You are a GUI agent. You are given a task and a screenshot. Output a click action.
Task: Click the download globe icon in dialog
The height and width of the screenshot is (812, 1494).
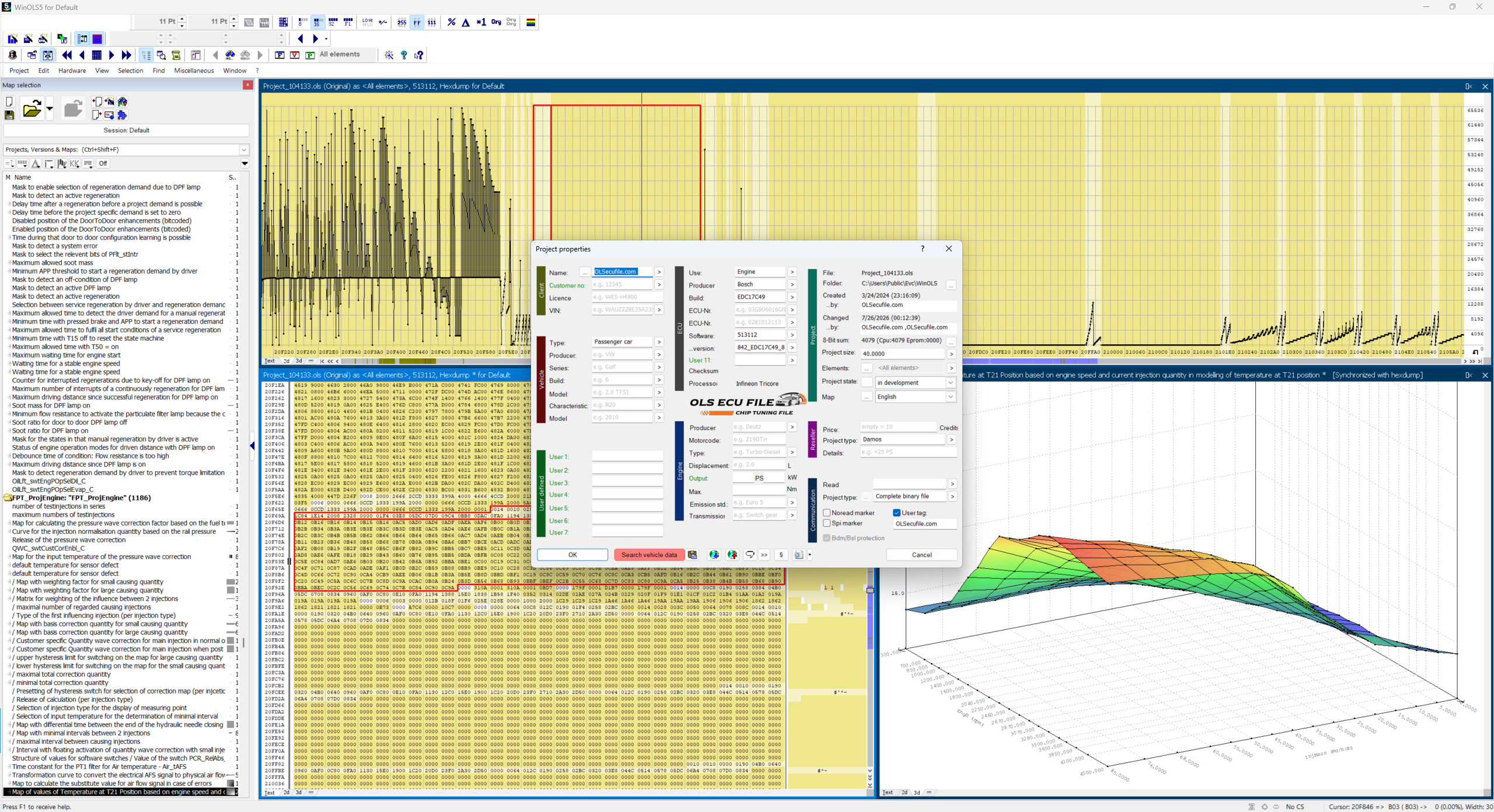point(714,555)
